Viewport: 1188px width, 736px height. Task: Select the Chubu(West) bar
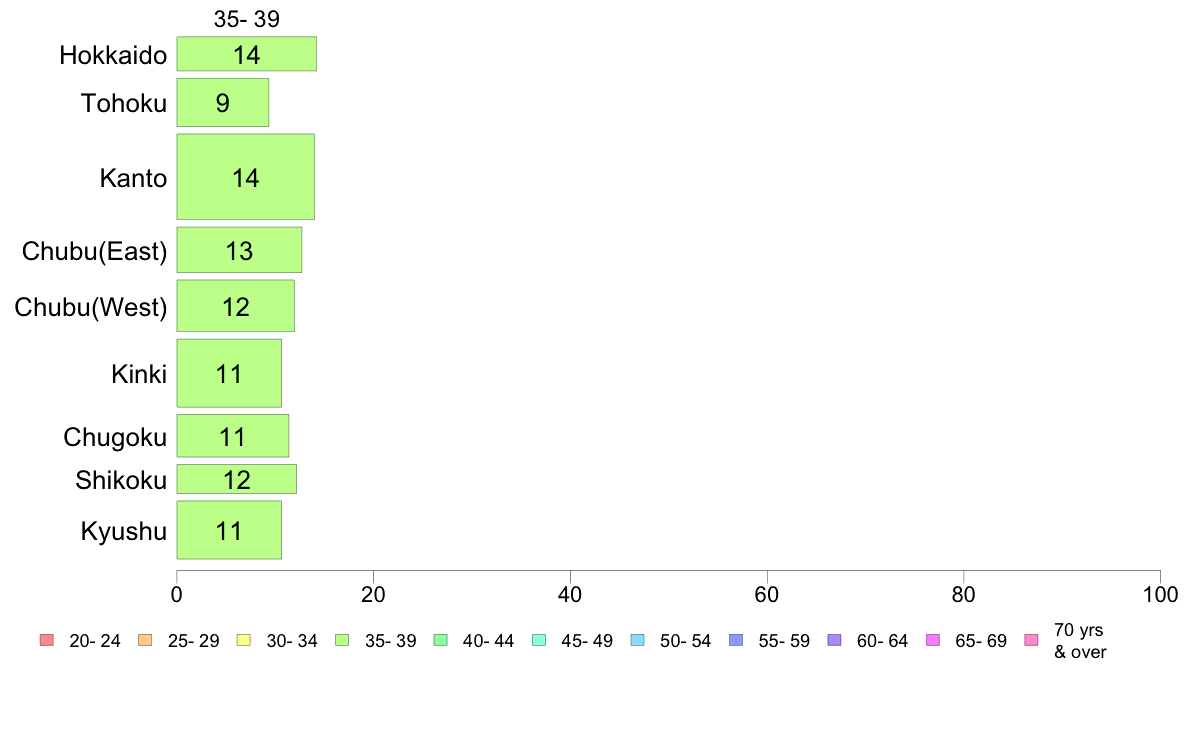236,305
